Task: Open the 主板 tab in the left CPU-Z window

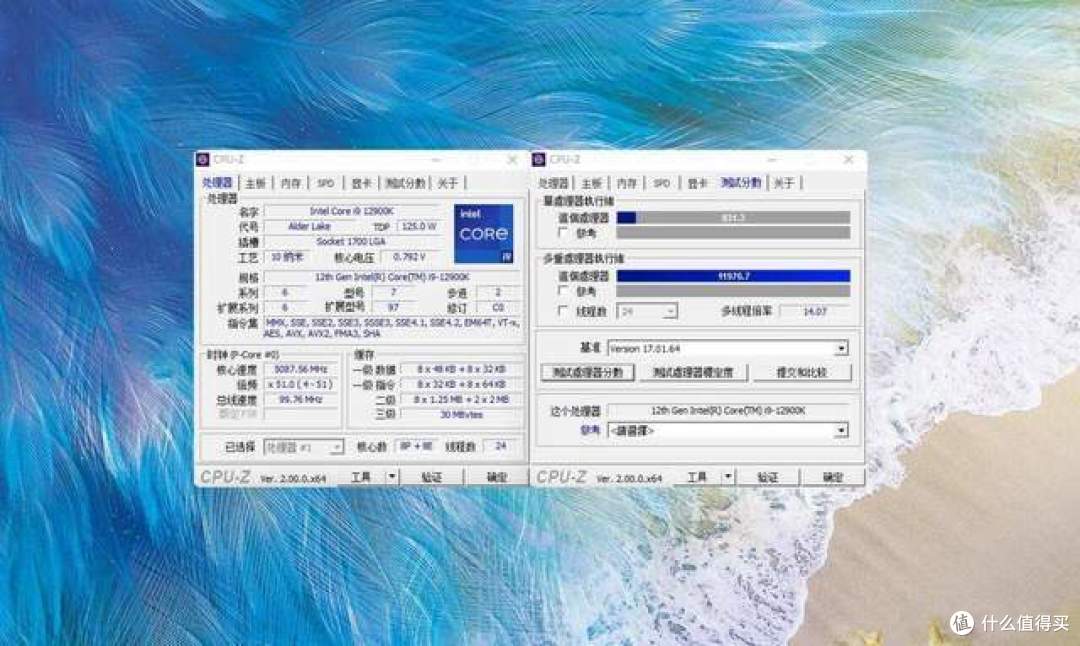Action: pos(256,183)
